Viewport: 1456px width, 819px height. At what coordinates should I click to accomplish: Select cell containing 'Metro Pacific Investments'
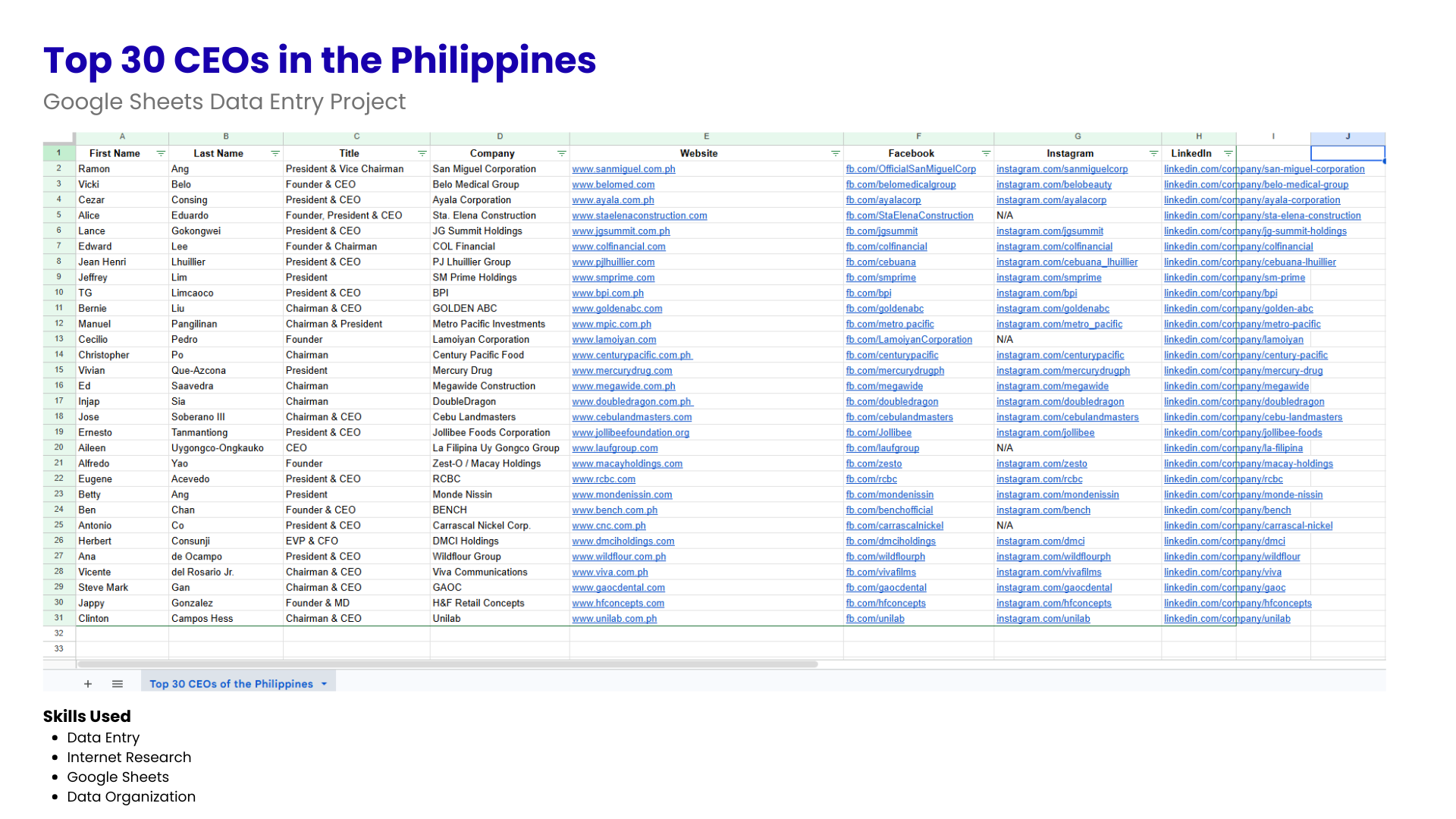pyautogui.click(x=500, y=325)
